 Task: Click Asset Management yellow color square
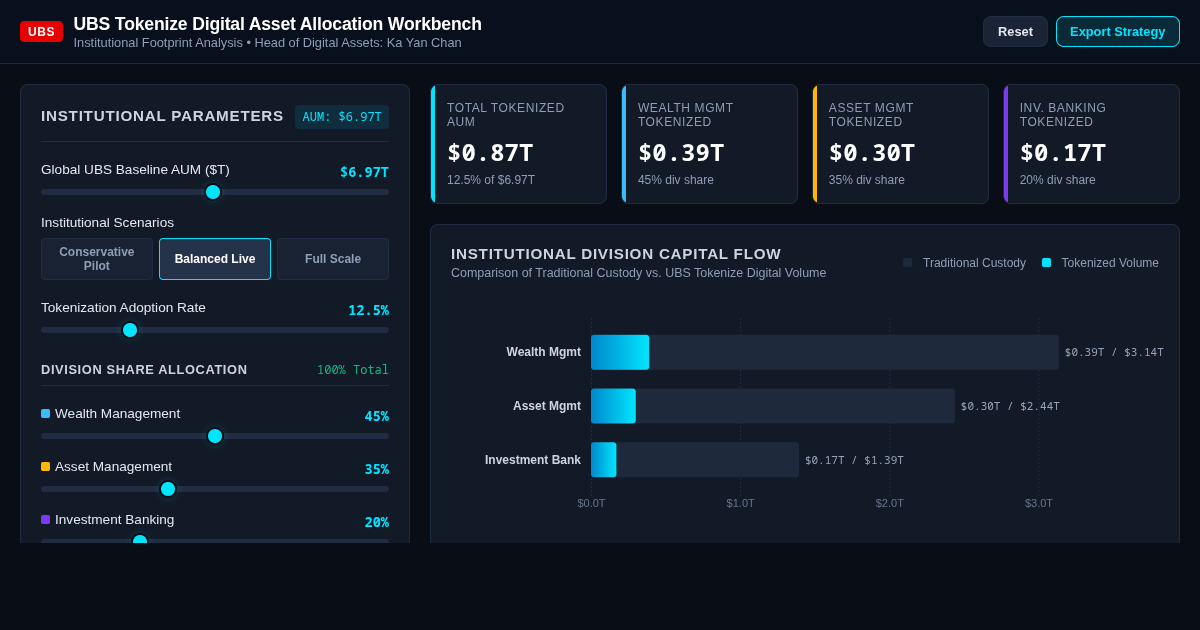tap(45, 467)
